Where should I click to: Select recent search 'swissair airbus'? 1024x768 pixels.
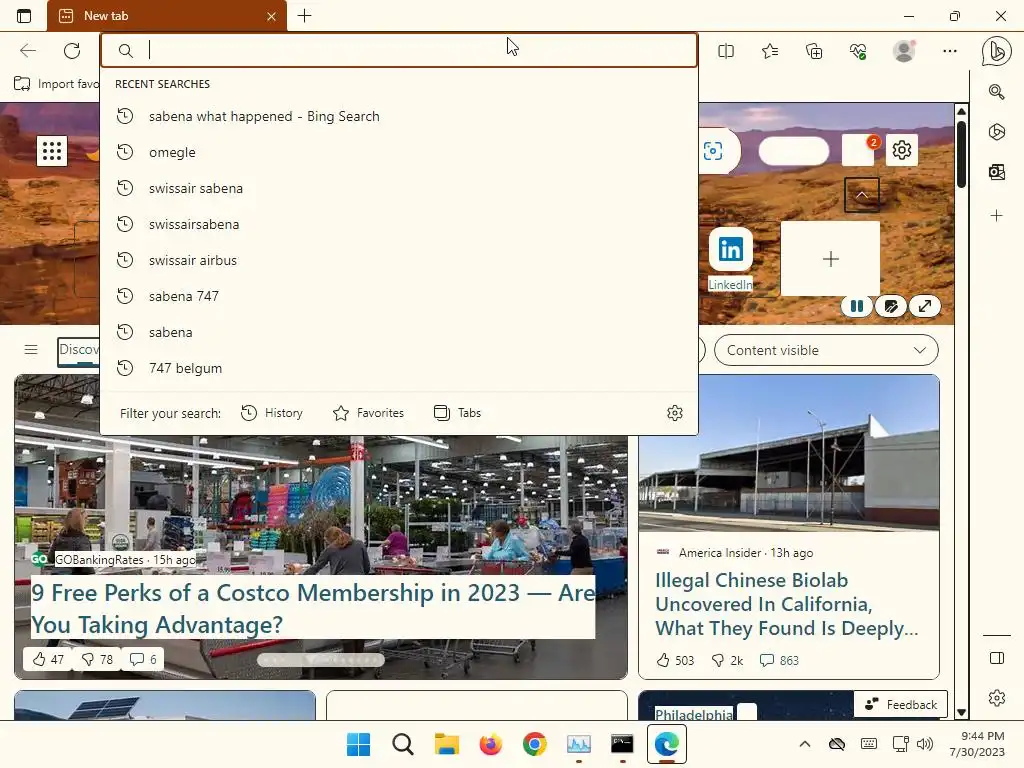coord(399,260)
